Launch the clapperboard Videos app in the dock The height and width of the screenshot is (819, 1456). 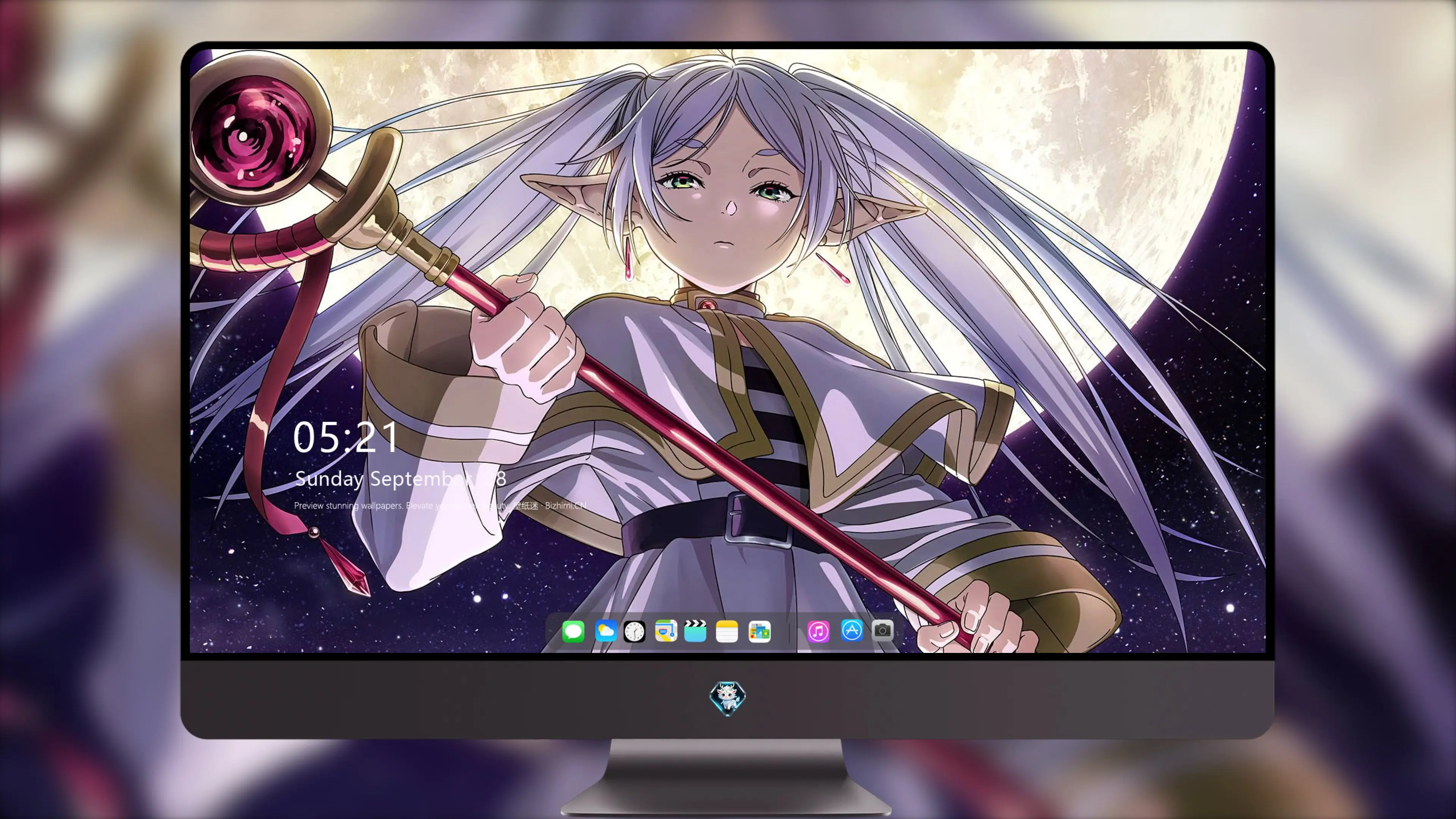695,631
